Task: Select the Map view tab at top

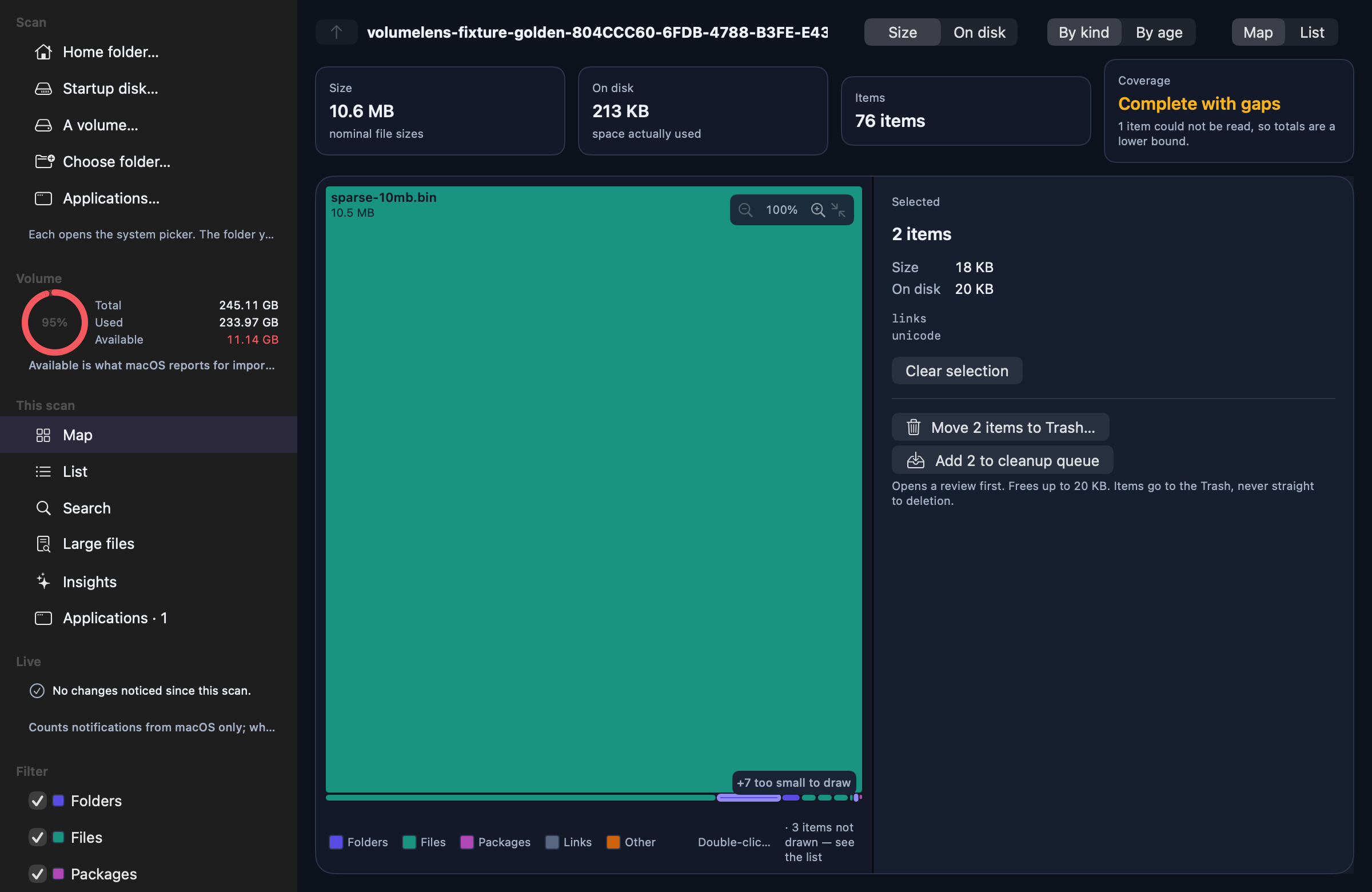Action: pos(1258,32)
